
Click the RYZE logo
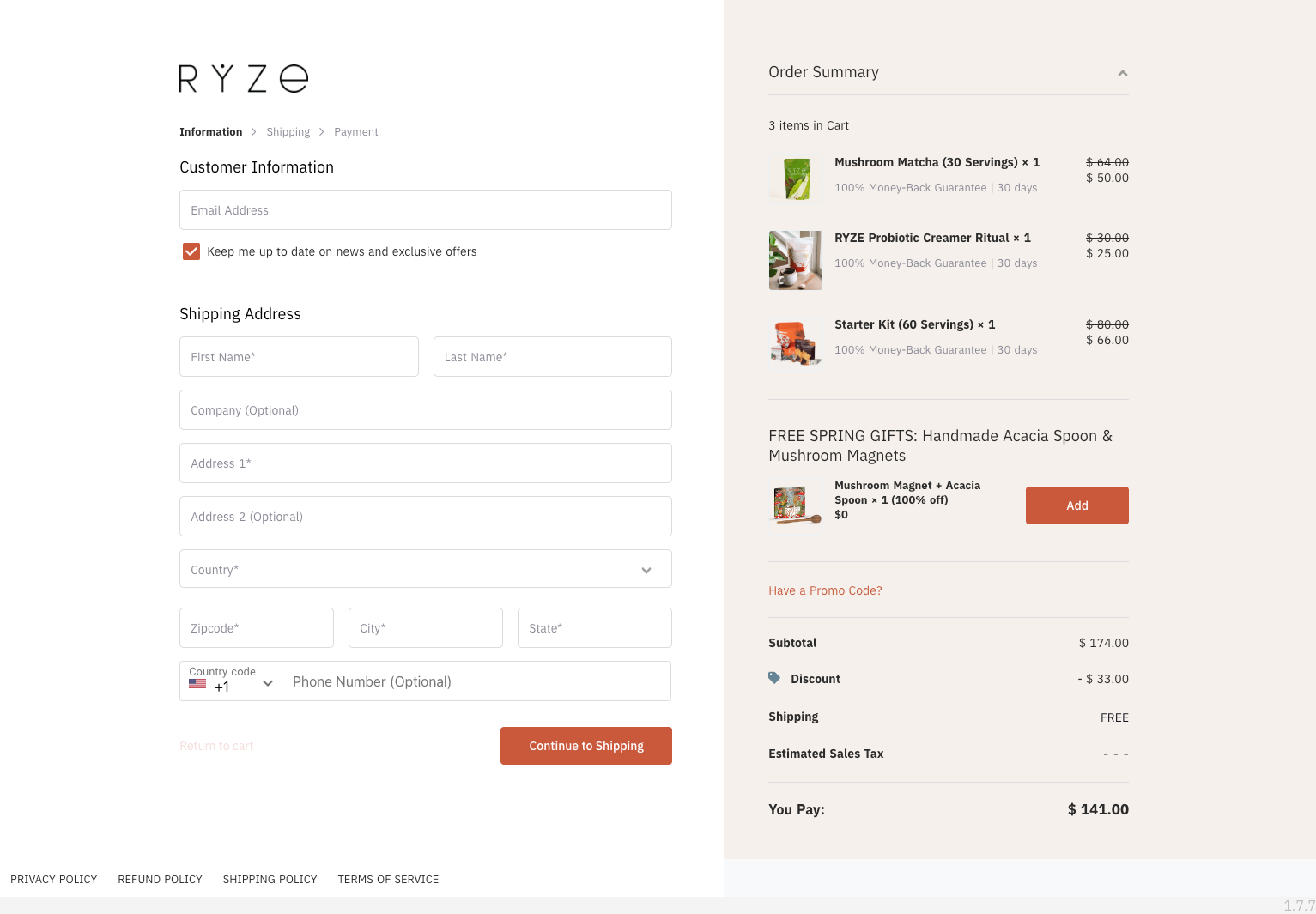point(244,78)
